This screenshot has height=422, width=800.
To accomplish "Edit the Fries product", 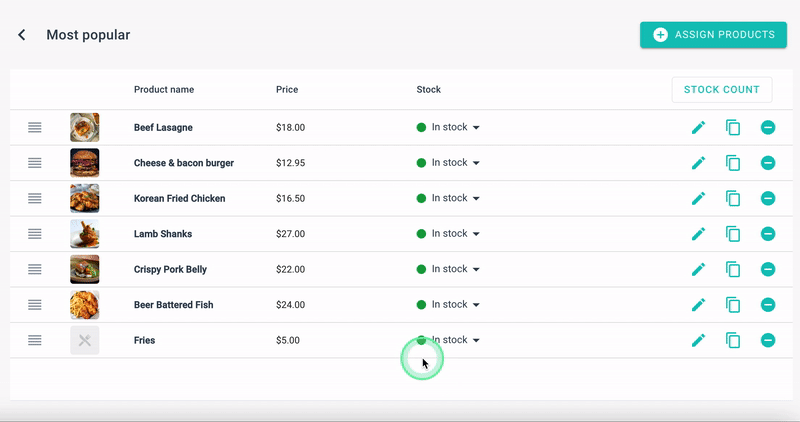I will coord(698,340).
